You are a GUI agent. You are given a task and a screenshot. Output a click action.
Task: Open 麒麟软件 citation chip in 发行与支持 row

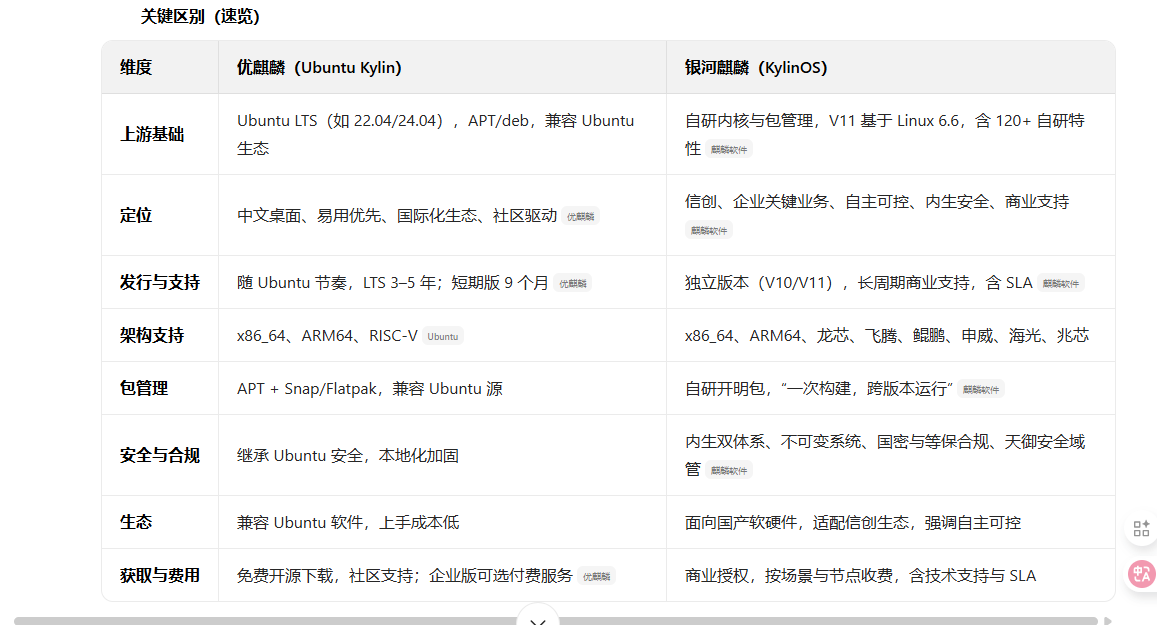pyautogui.click(x=1061, y=283)
